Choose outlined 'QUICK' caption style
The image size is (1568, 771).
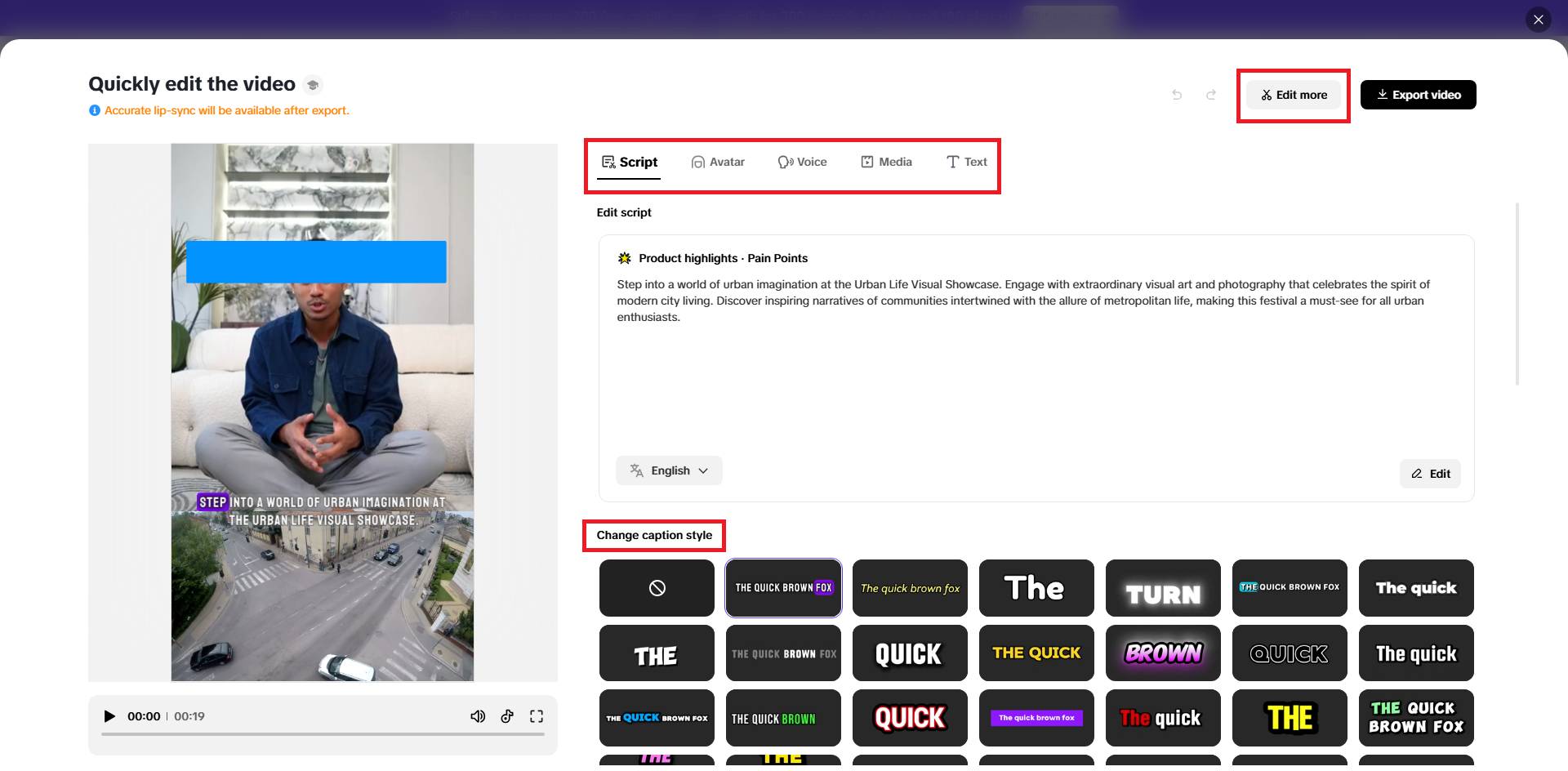pyautogui.click(x=1290, y=653)
